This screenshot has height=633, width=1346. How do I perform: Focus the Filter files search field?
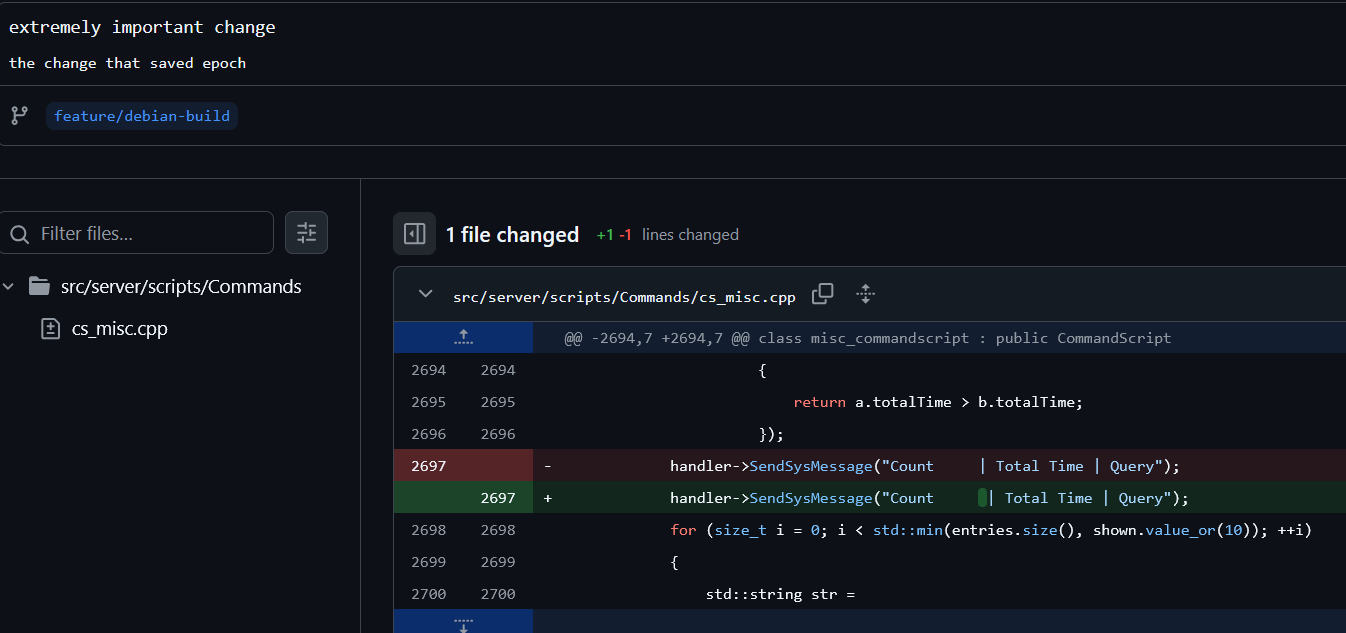(137, 233)
